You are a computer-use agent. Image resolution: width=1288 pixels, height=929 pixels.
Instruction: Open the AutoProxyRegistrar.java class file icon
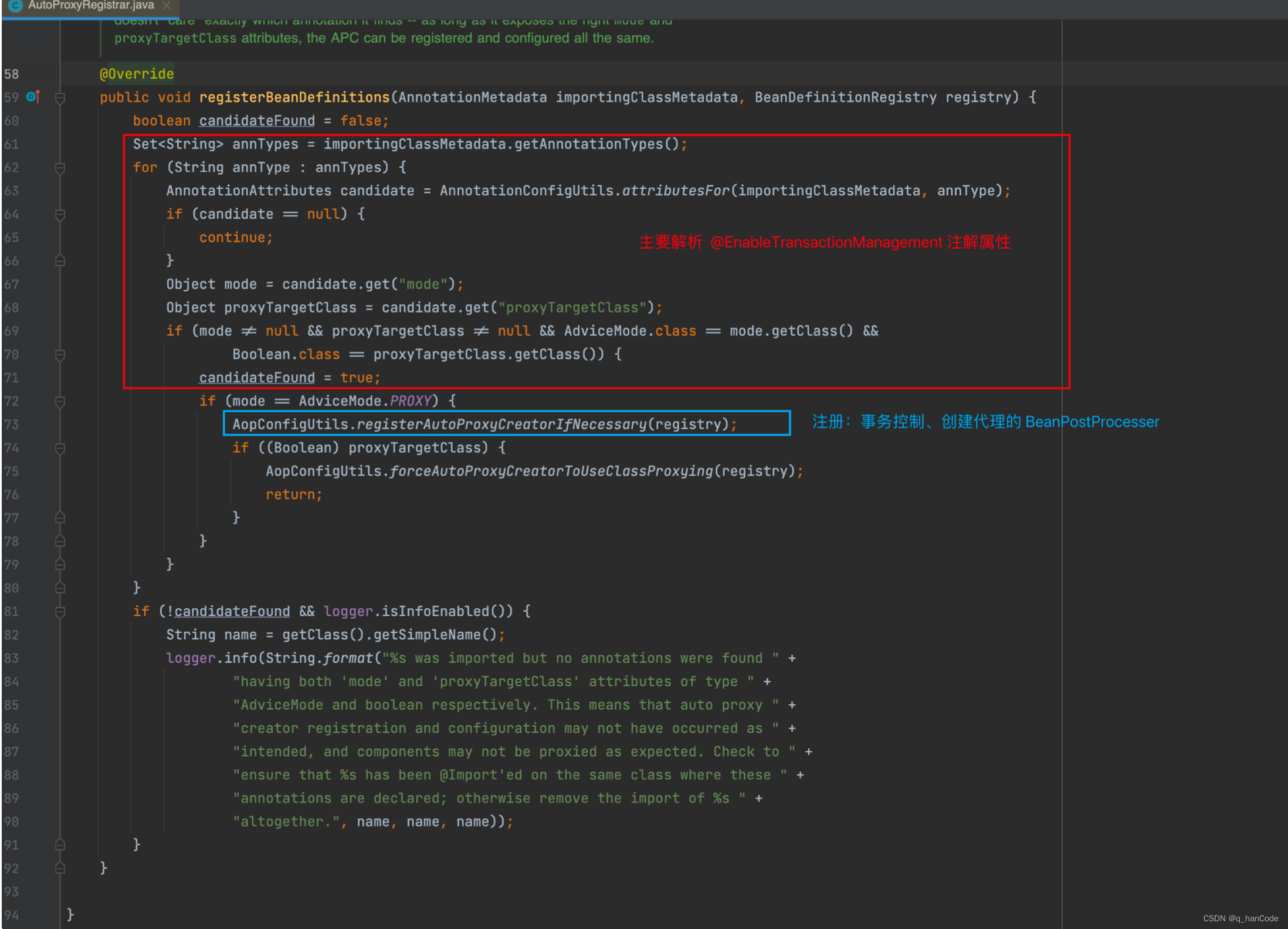click(15, 6)
